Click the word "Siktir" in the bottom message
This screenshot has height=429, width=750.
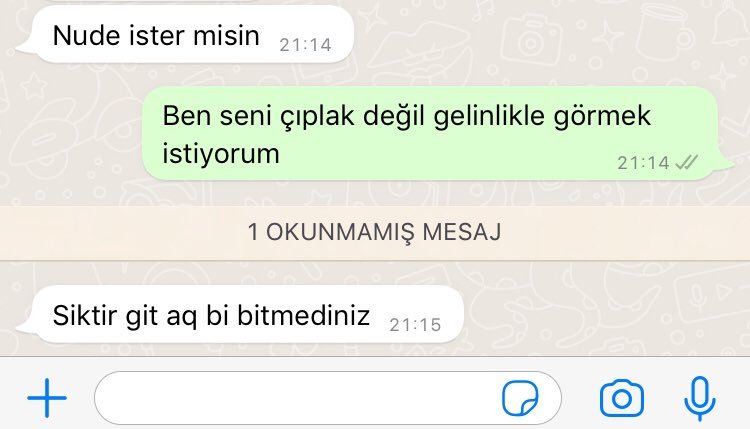pos(85,315)
